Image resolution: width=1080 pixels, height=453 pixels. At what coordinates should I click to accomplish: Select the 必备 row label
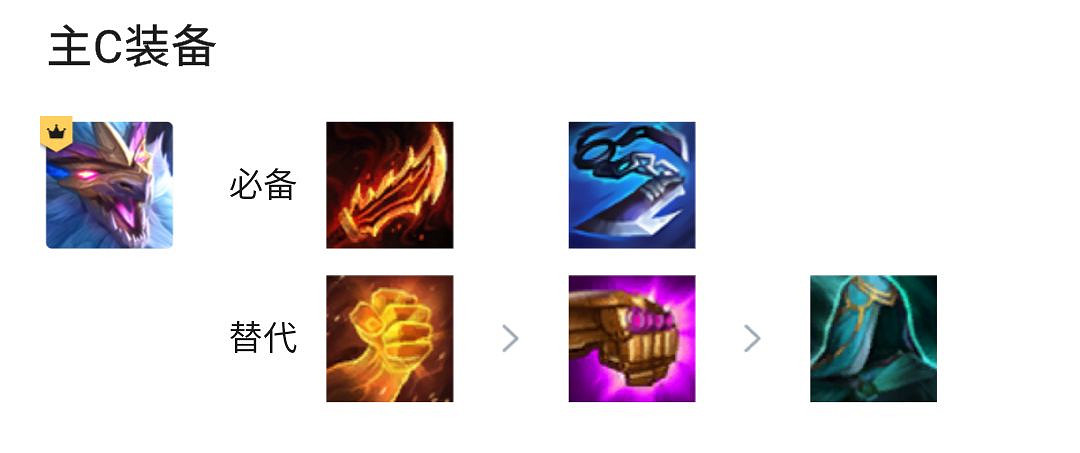point(263,186)
